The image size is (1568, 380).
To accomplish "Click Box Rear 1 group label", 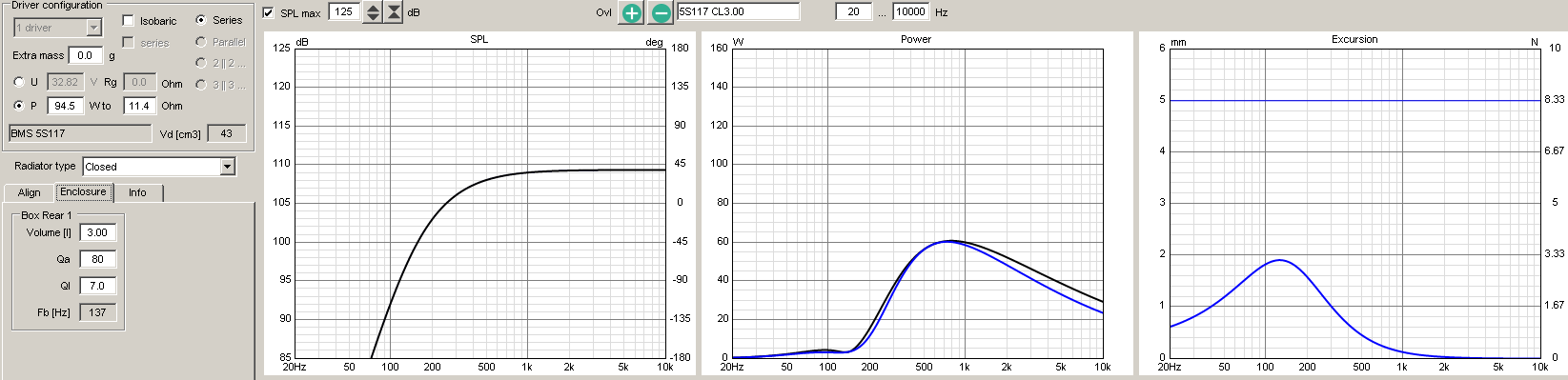I will coord(47,215).
